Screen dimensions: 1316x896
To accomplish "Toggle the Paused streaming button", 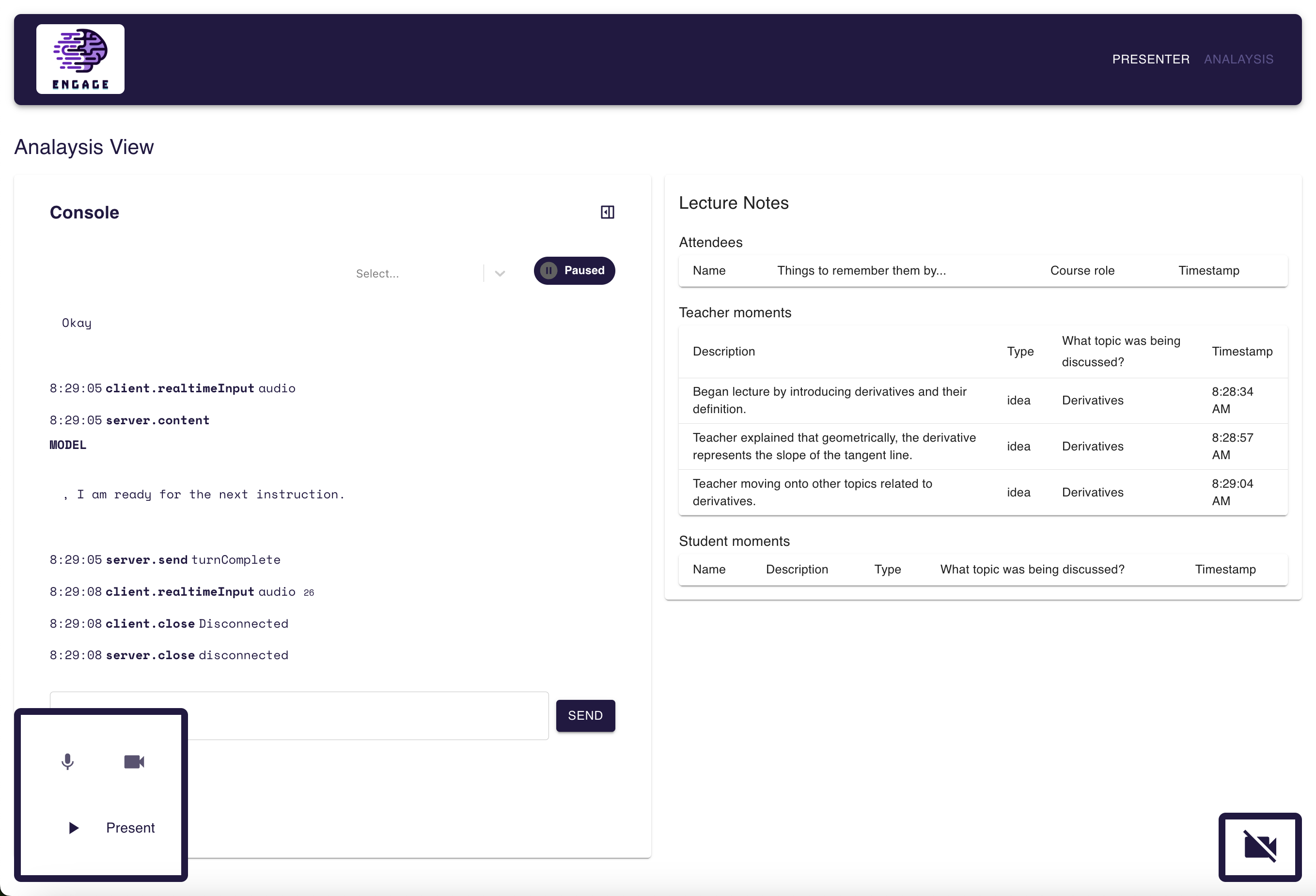I will [583, 271].
